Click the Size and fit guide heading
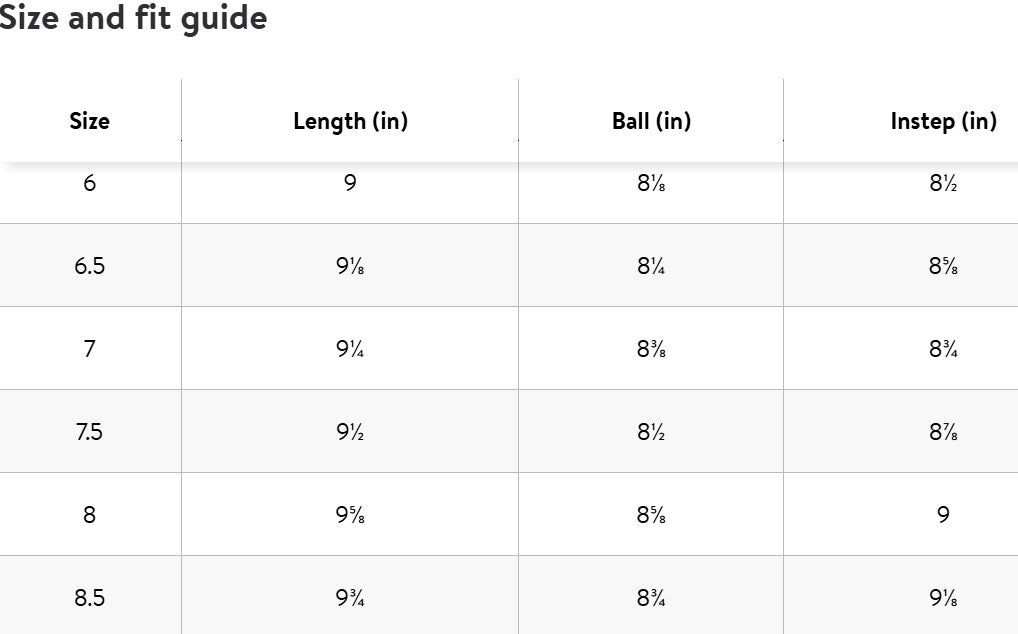Viewport: 1018px width, 634px height. [133, 18]
